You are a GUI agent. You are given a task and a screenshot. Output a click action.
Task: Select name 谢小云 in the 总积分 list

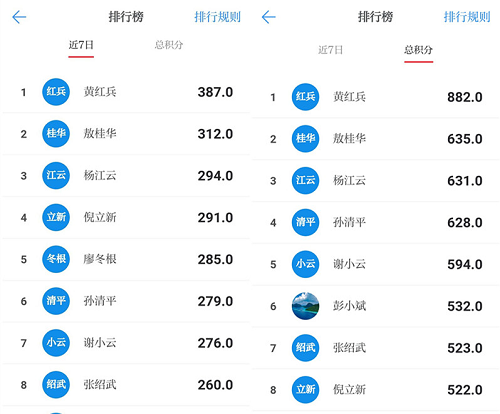(x=349, y=264)
